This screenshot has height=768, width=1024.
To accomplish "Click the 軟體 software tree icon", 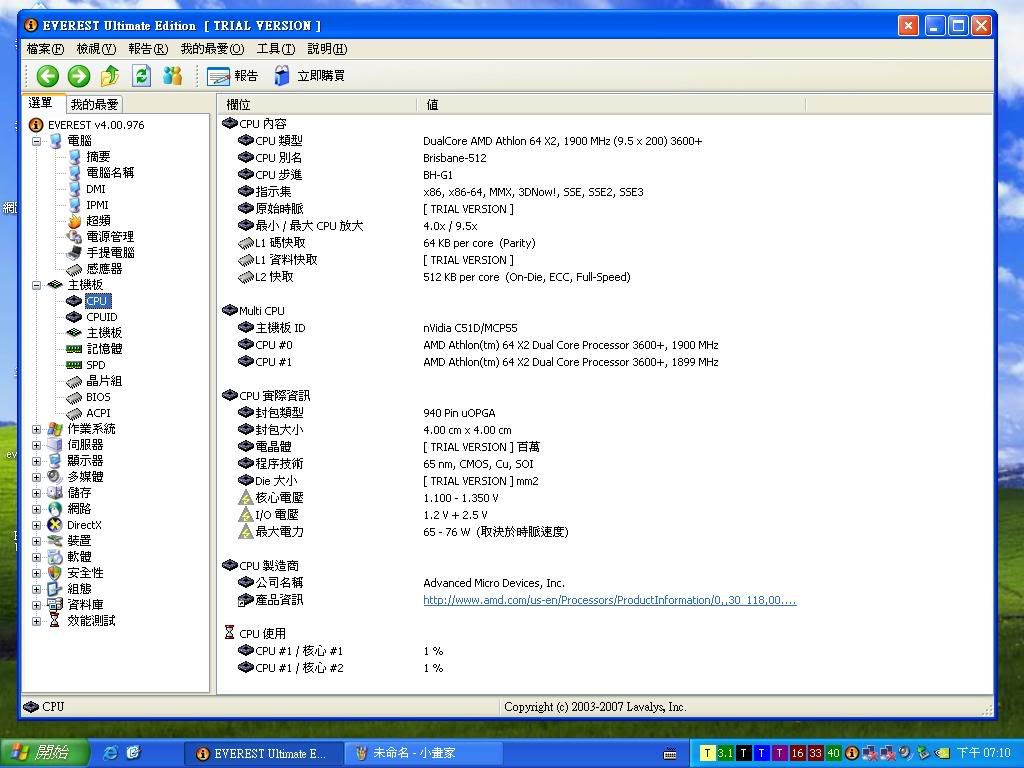I will pos(55,557).
